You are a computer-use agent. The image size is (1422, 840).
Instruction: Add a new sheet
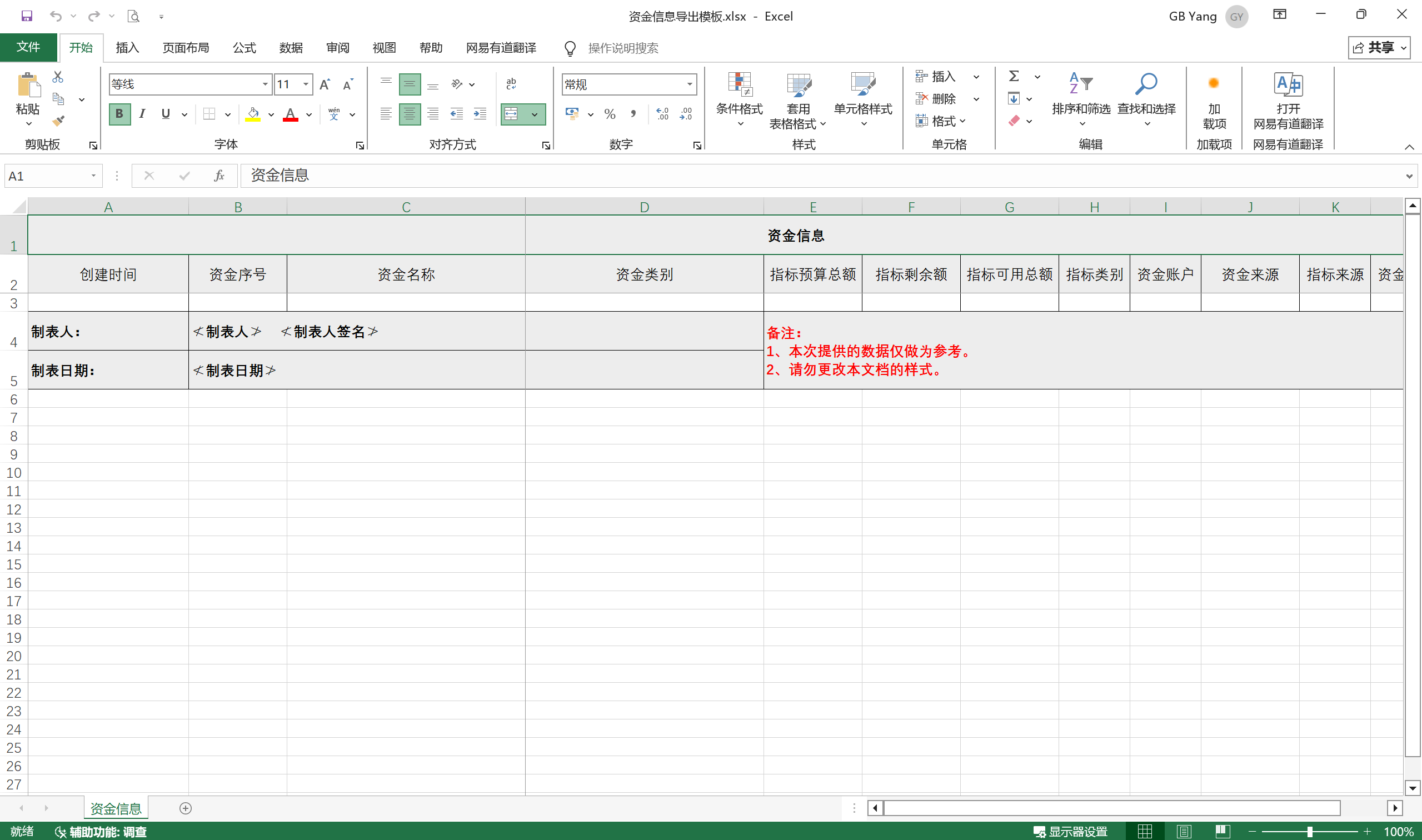coord(186,808)
